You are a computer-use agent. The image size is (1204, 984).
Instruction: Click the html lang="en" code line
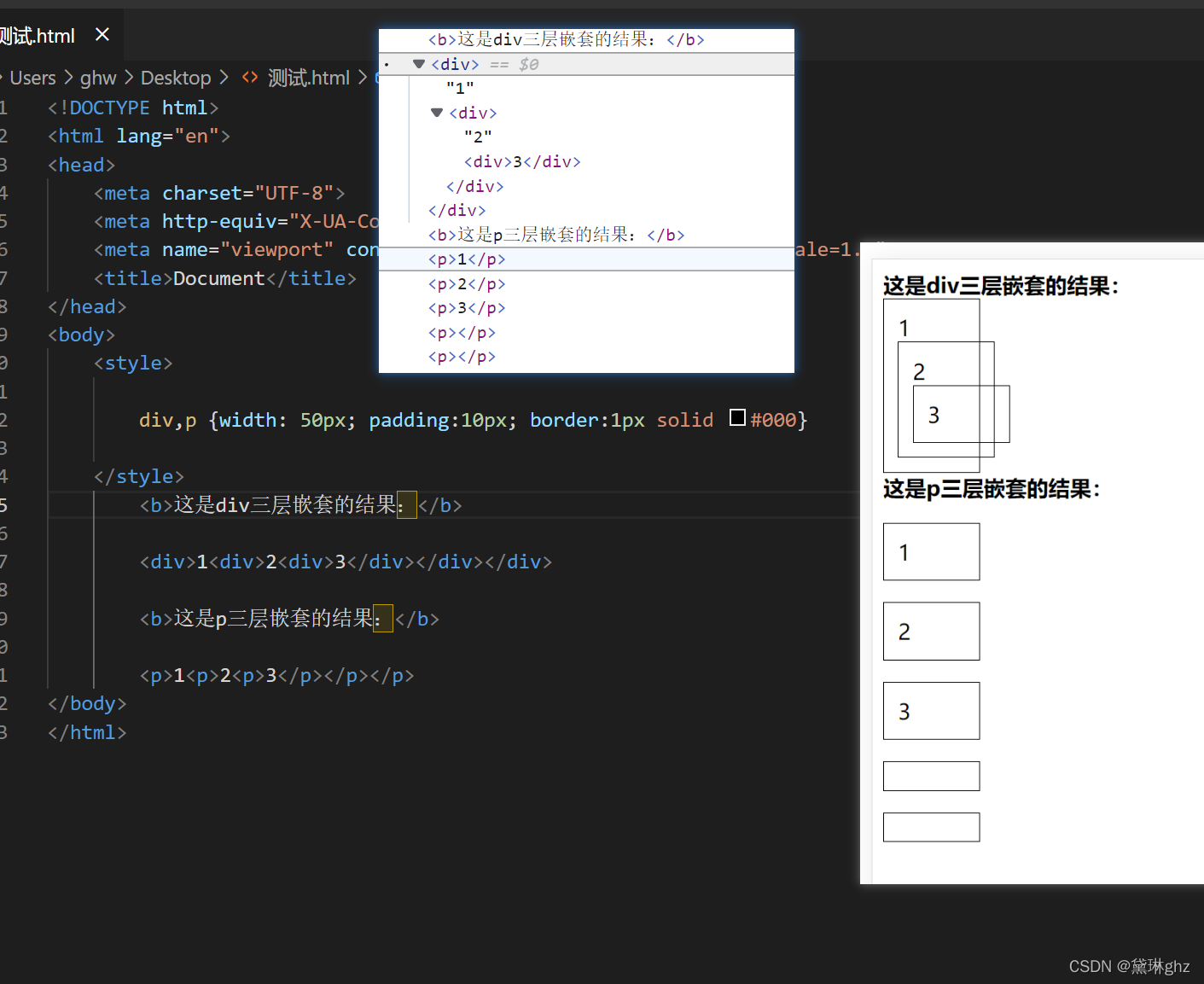(139, 136)
